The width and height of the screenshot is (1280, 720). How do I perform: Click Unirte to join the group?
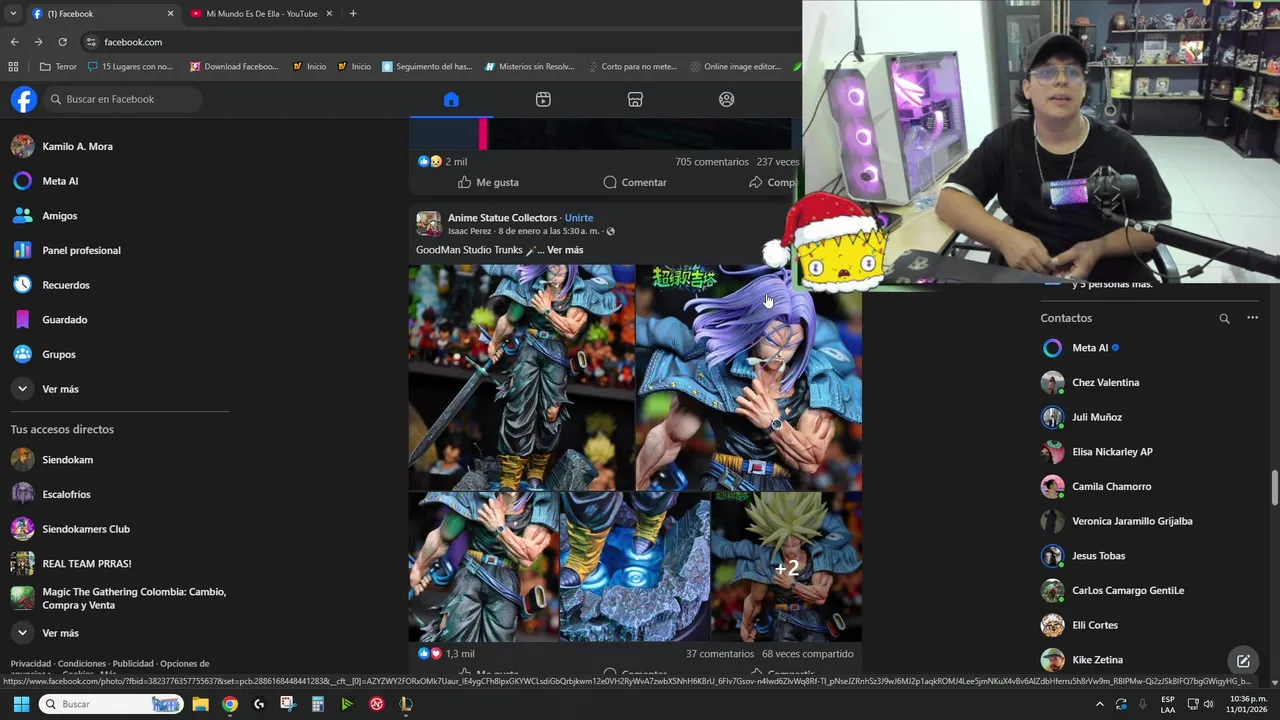579,217
